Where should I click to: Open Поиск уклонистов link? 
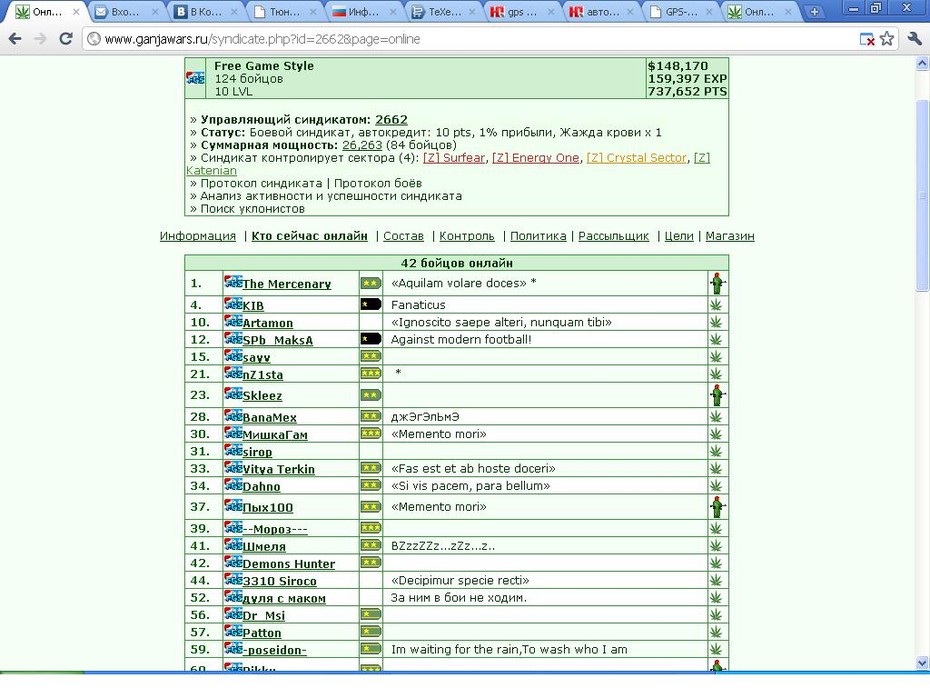pyautogui.click(x=253, y=209)
